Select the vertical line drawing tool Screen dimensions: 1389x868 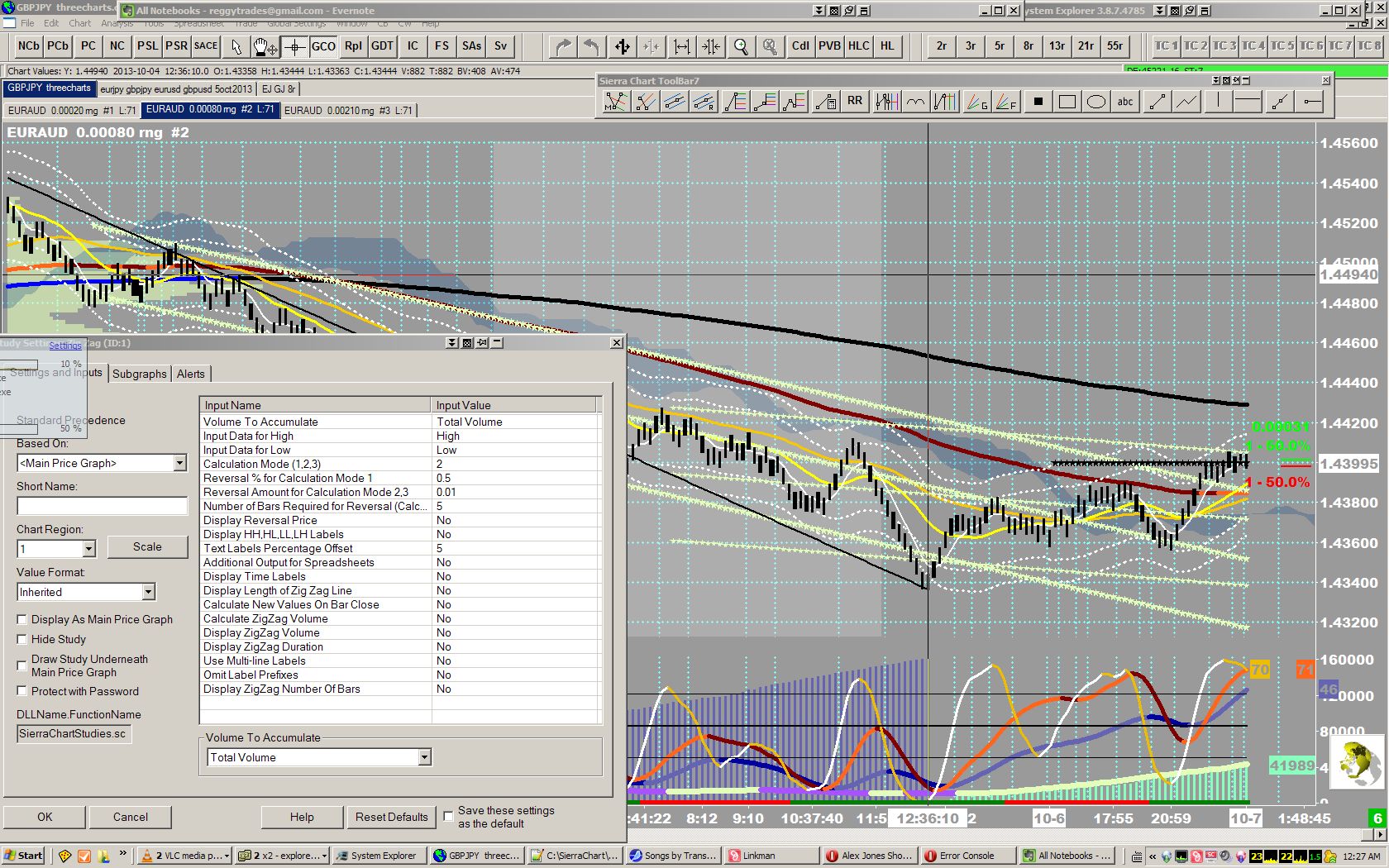1218,102
